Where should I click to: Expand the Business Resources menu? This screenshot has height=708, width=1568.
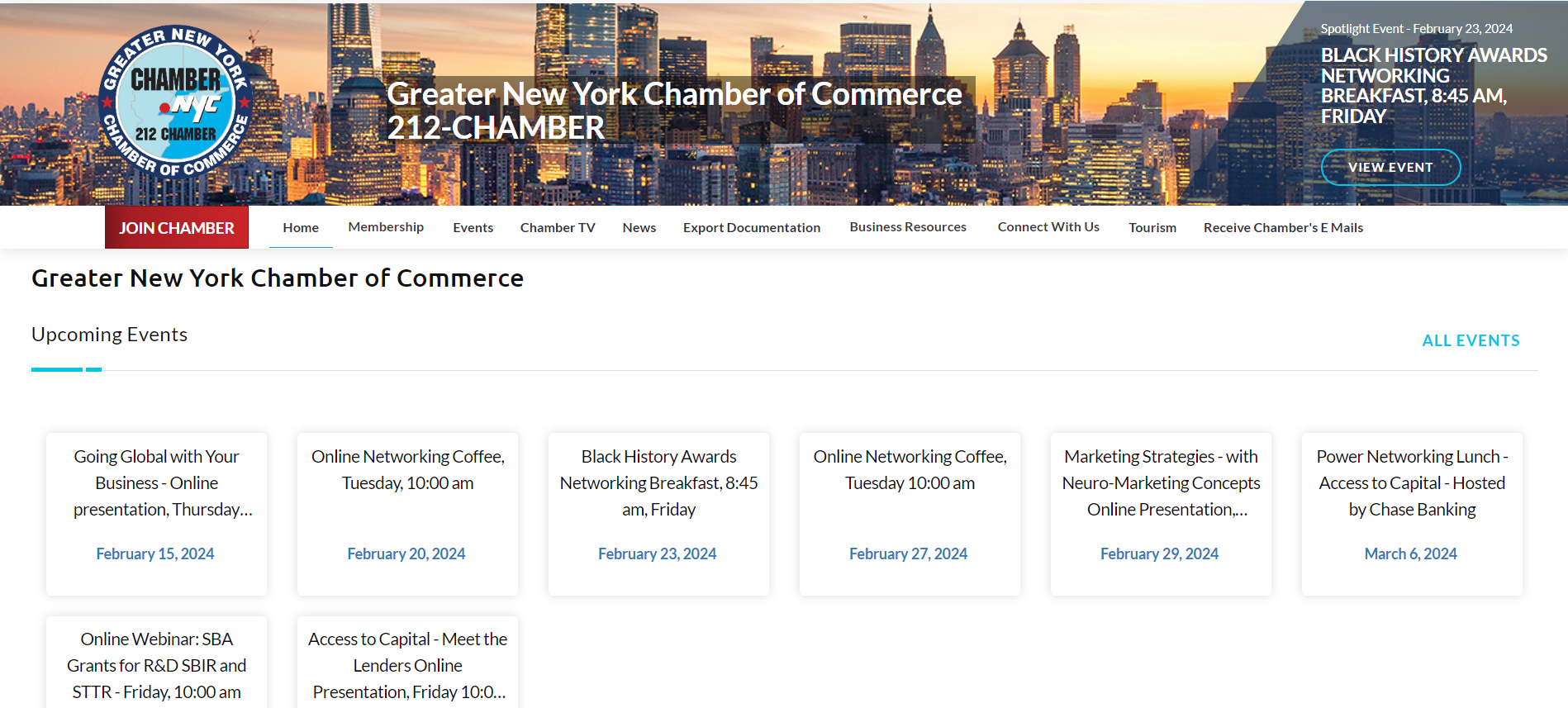907,227
